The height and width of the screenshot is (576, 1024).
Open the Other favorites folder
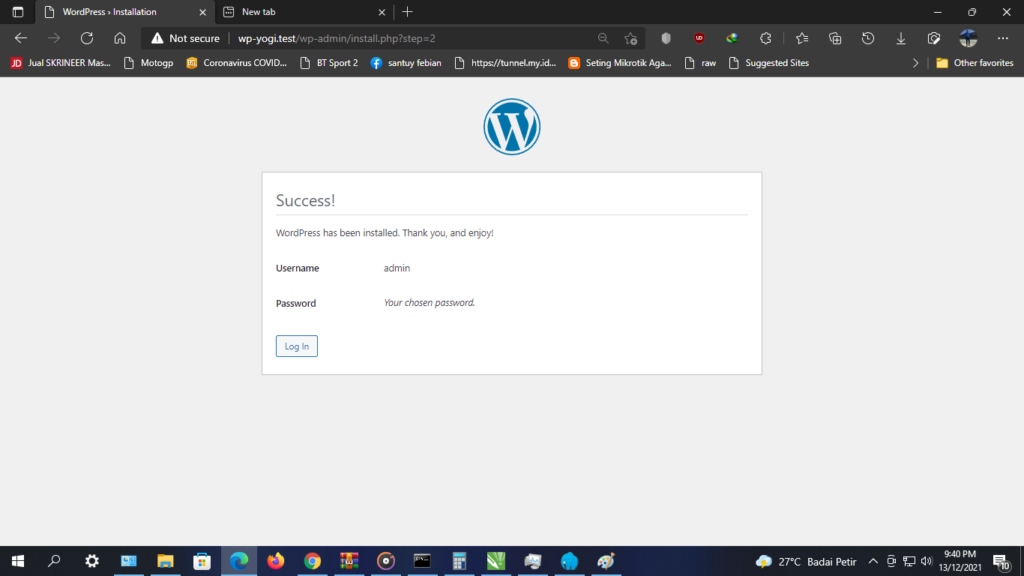(975, 63)
